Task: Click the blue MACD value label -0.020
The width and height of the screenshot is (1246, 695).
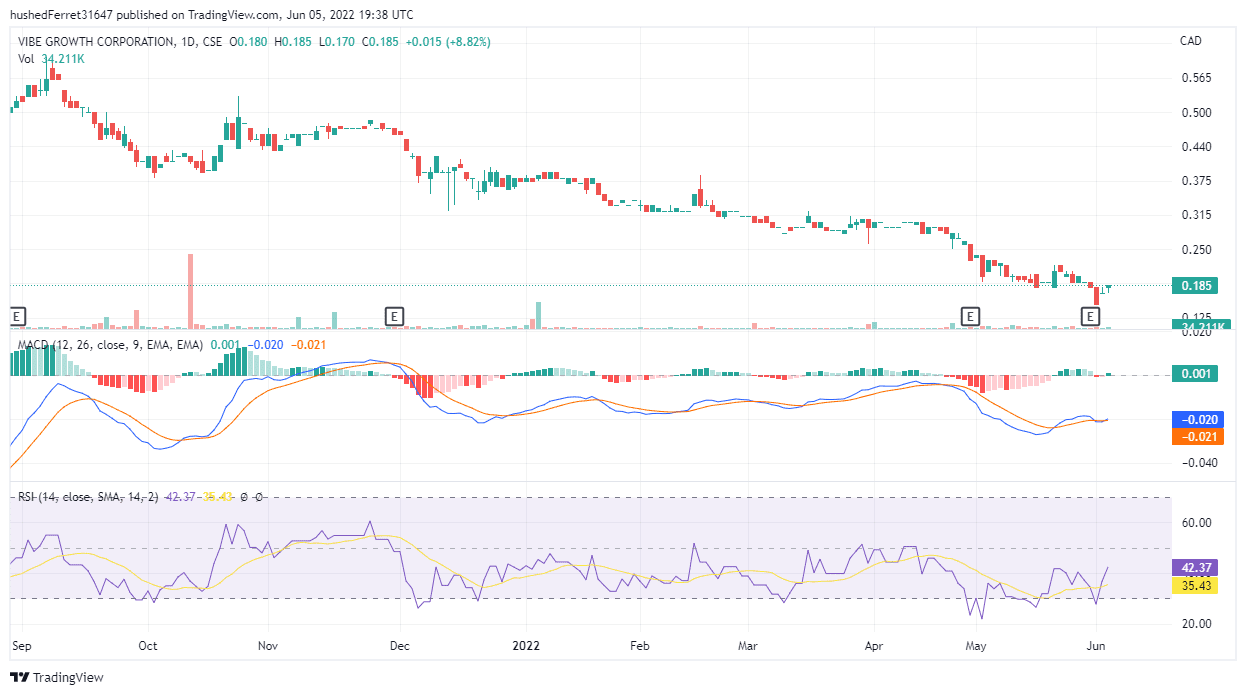Action: pyautogui.click(x=1197, y=420)
